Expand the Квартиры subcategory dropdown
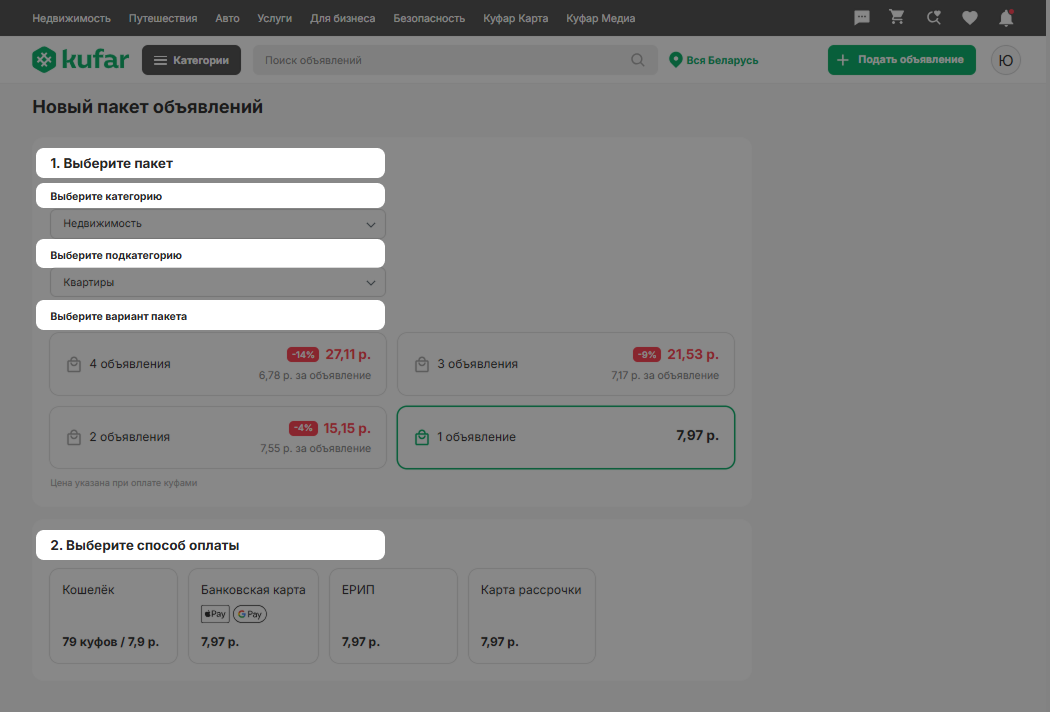Viewport: 1050px width, 712px height. point(218,283)
